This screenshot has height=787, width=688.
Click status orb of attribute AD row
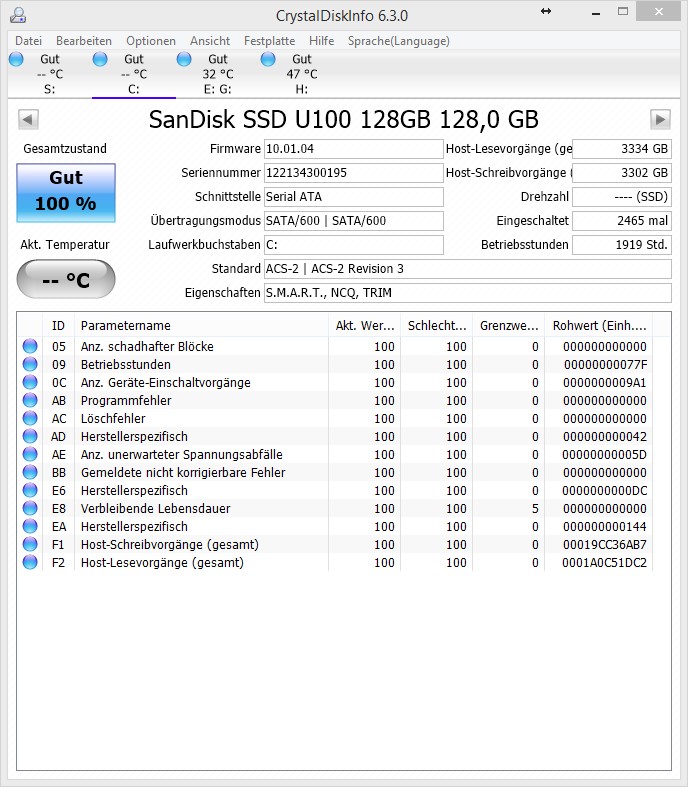[30, 436]
